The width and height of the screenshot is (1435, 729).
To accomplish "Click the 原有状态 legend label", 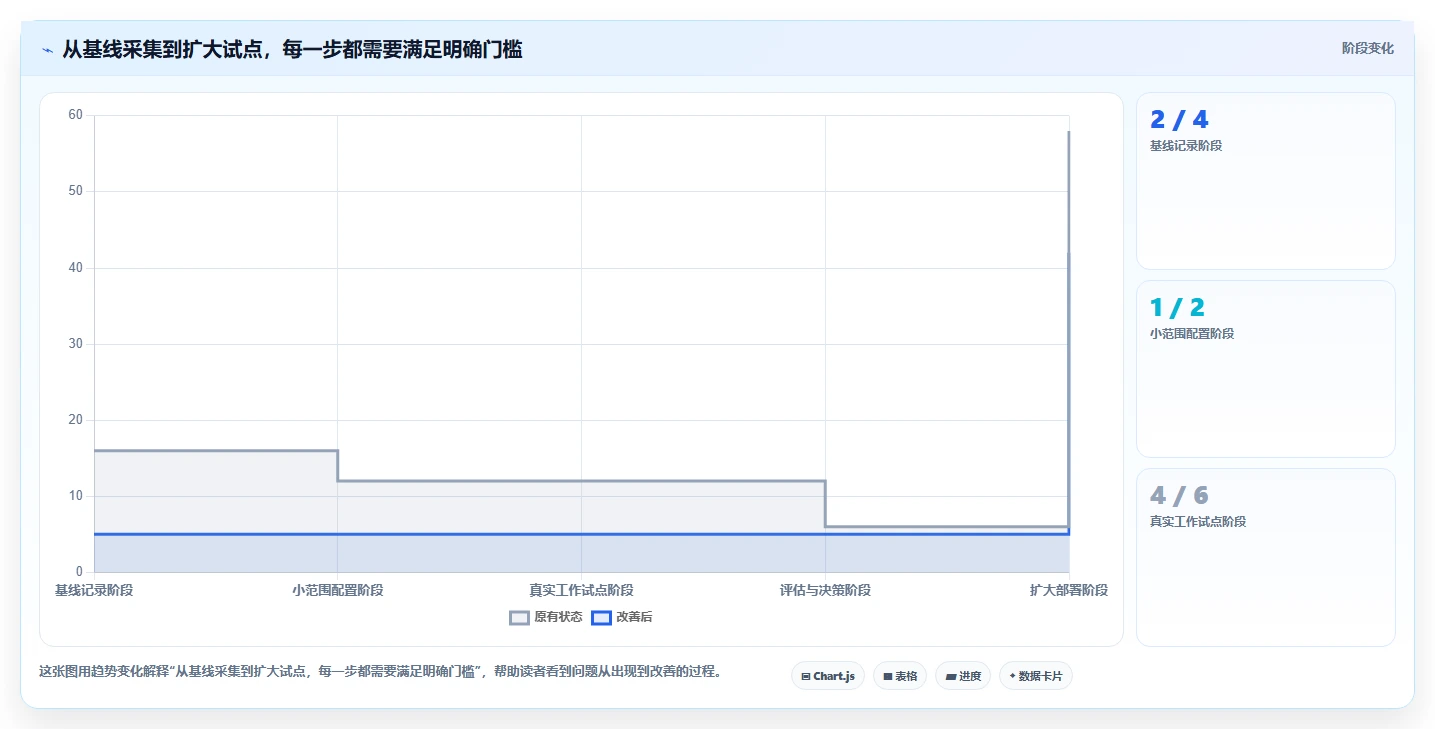I will 558,617.
